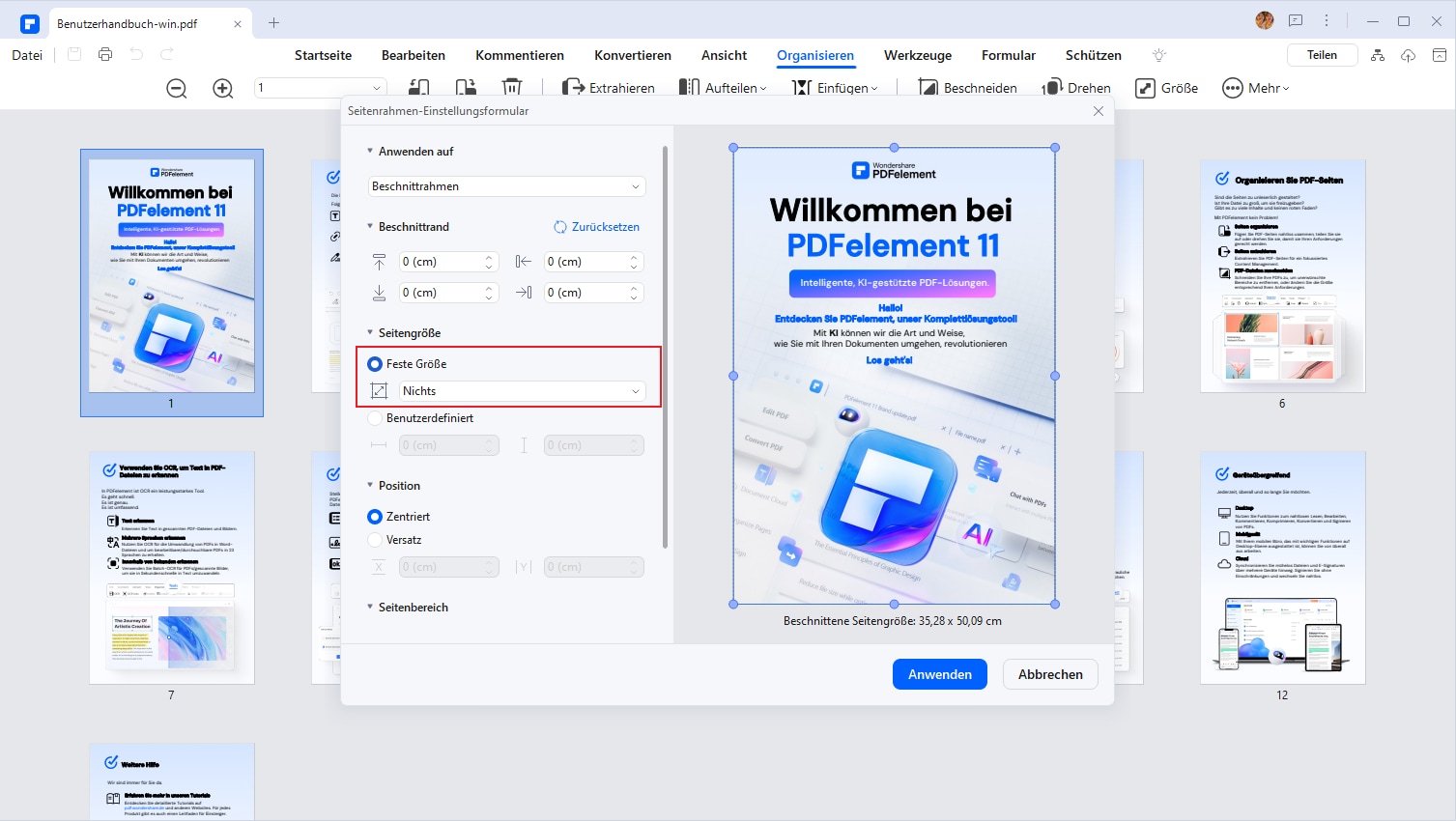
Task: Click the Größe page size tool
Action: 1167,88
